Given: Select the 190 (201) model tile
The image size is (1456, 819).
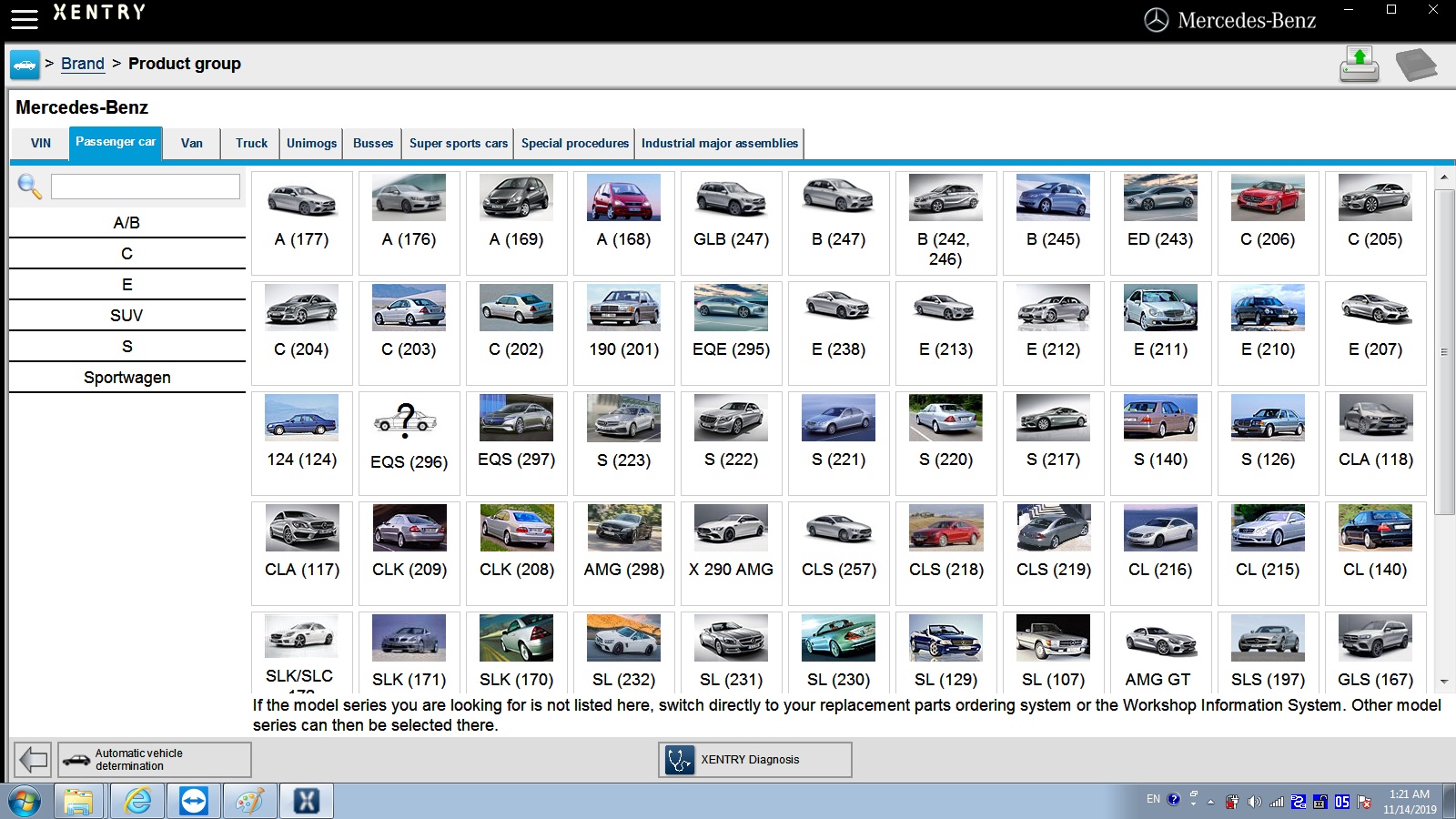Looking at the screenshot, I should pos(624,333).
